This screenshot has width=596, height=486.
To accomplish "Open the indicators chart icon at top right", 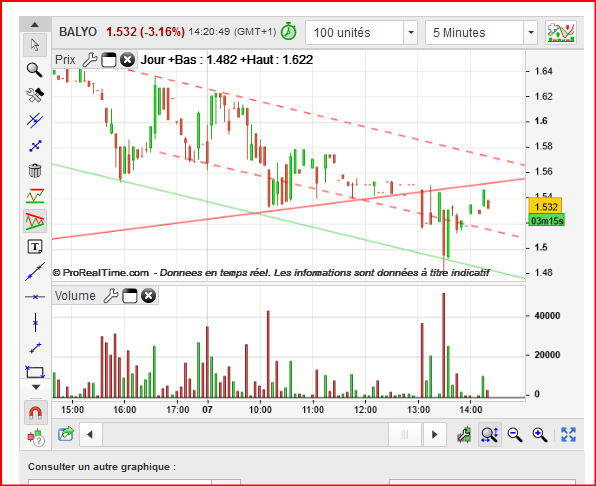I will pyautogui.click(x=561, y=33).
